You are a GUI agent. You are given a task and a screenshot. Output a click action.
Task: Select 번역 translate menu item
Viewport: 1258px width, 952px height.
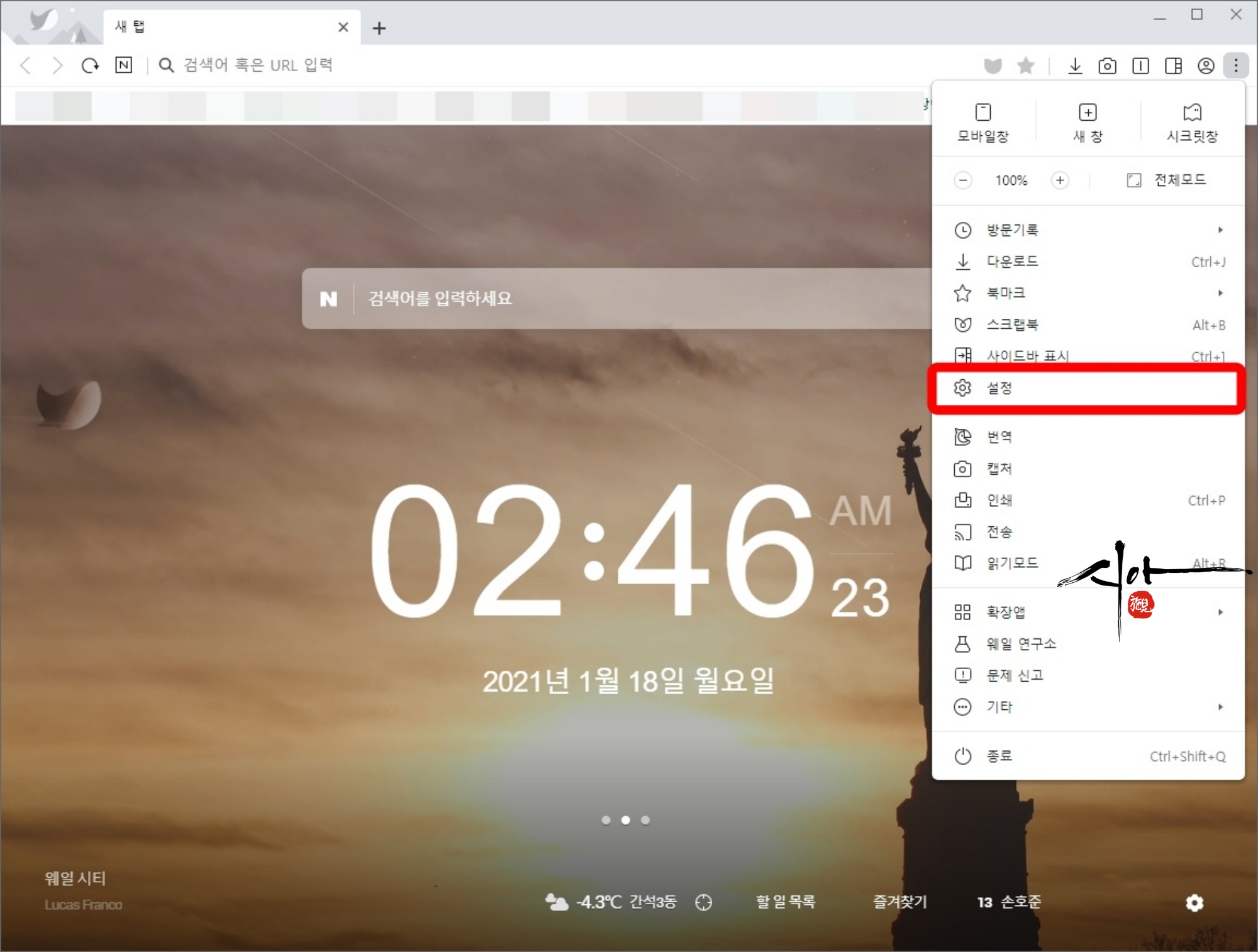pyautogui.click(x=999, y=437)
